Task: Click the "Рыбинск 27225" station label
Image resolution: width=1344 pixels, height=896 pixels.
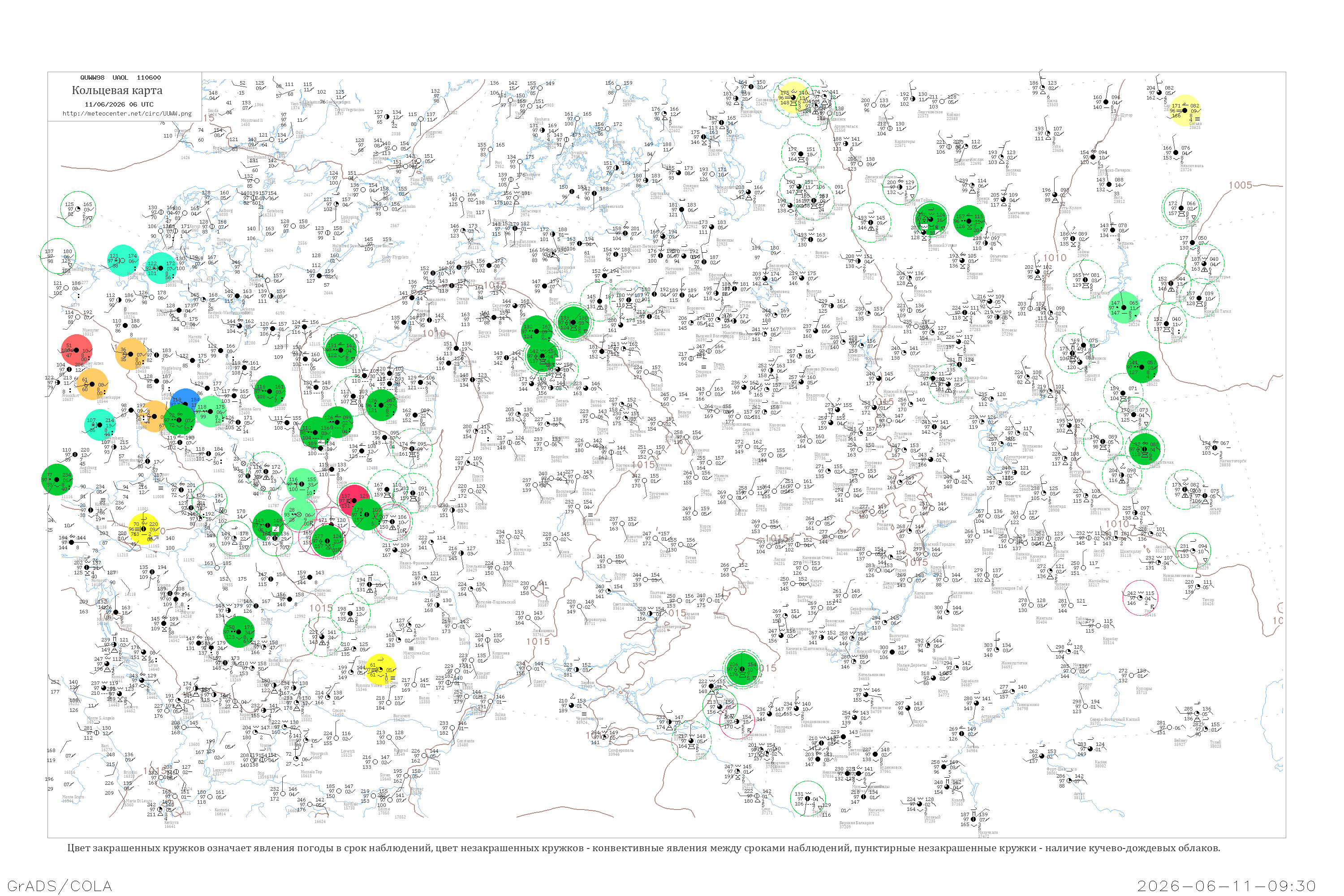Action: pyautogui.click(x=788, y=330)
